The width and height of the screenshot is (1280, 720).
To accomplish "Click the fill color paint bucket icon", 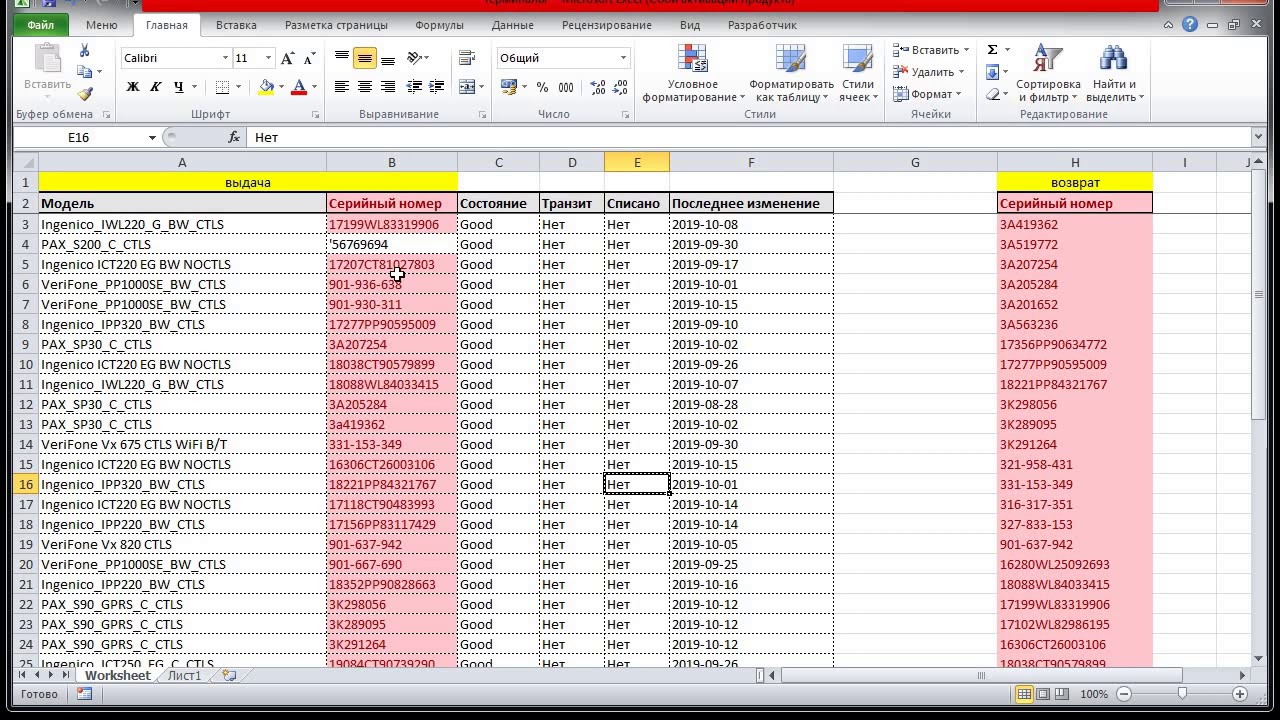I will click(265, 87).
